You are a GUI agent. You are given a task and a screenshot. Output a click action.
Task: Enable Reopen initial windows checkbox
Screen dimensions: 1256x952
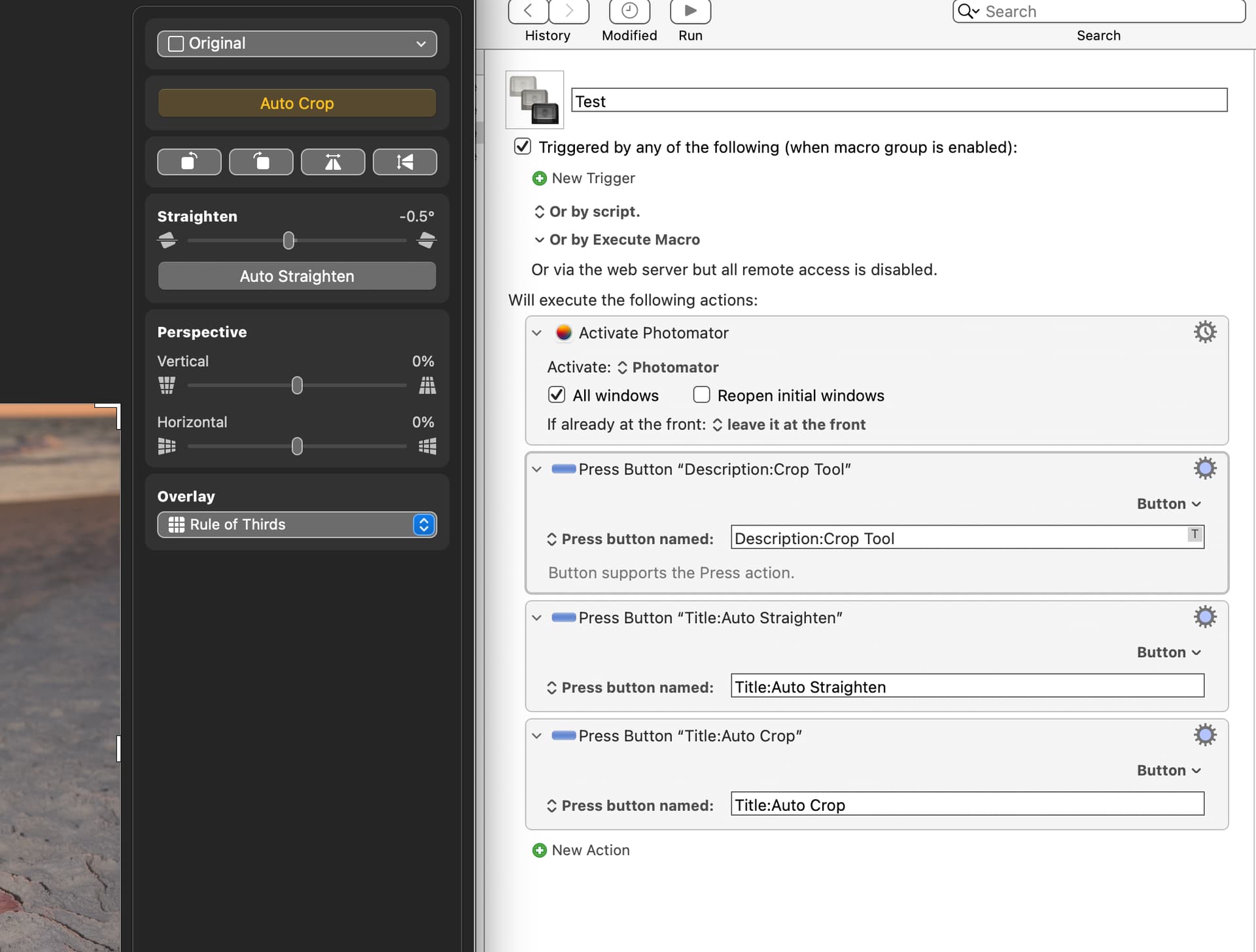click(701, 395)
